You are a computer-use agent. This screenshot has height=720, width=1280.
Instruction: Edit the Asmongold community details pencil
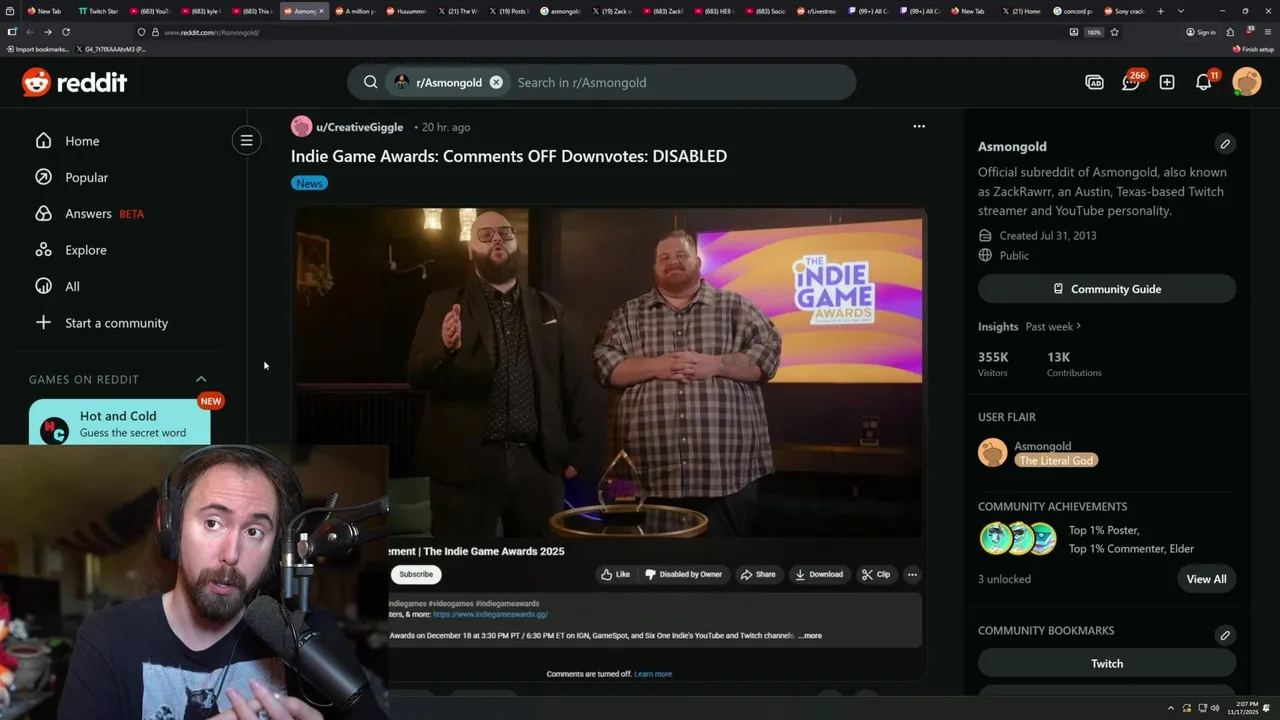pos(1225,144)
